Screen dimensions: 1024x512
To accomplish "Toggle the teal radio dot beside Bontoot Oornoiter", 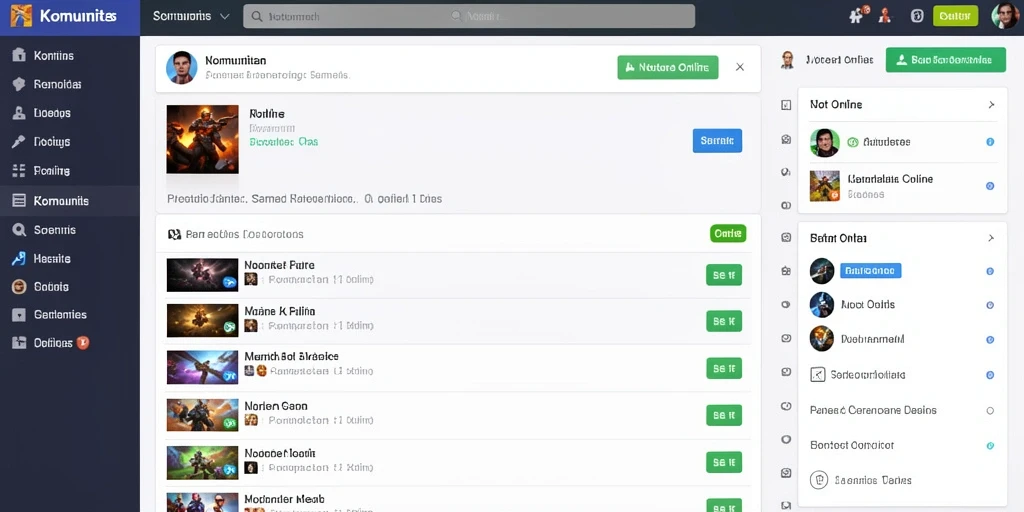I will coord(989,446).
